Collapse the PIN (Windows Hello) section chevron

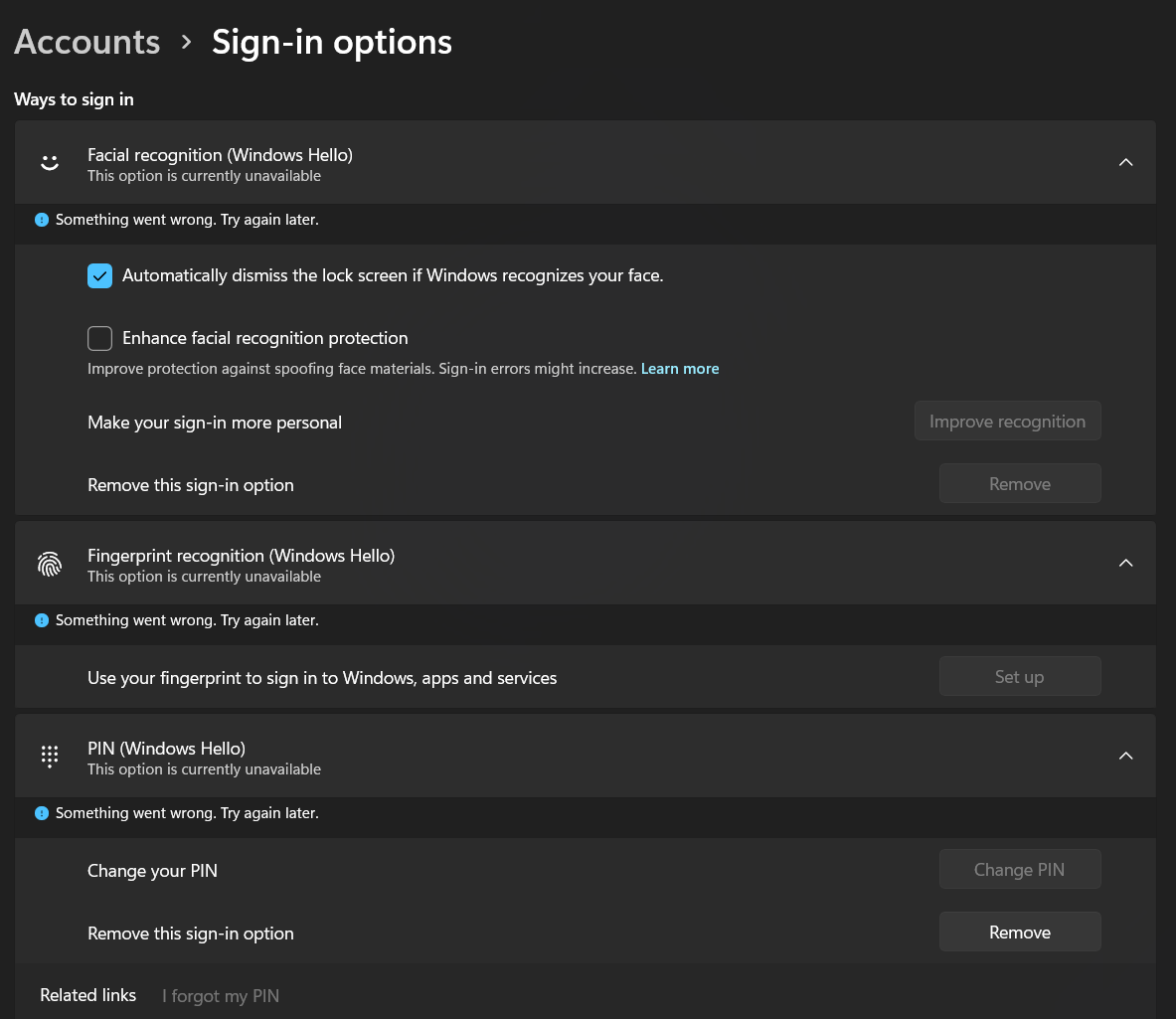click(x=1125, y=757)
